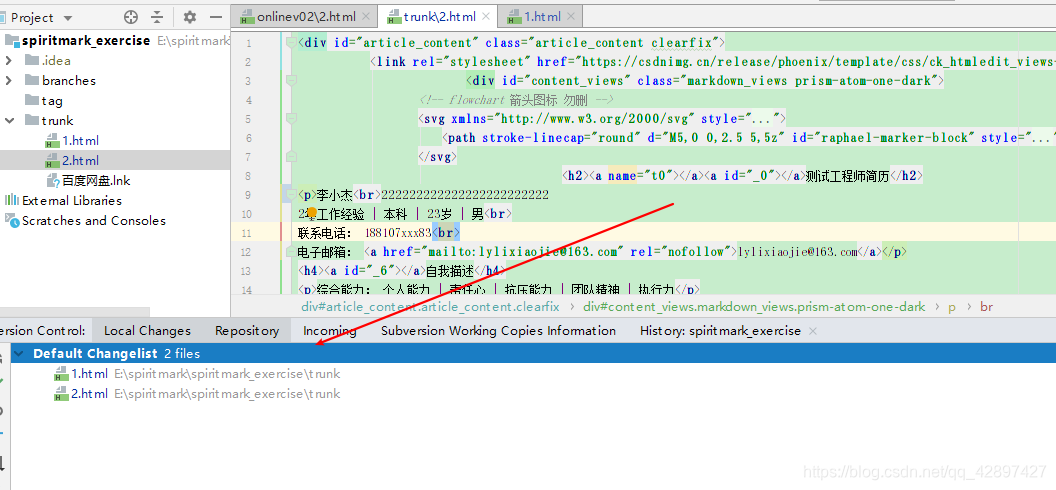1056x490 pixels.
Task: Open Project panel settings gear
Action: click(x=190, y=18)
